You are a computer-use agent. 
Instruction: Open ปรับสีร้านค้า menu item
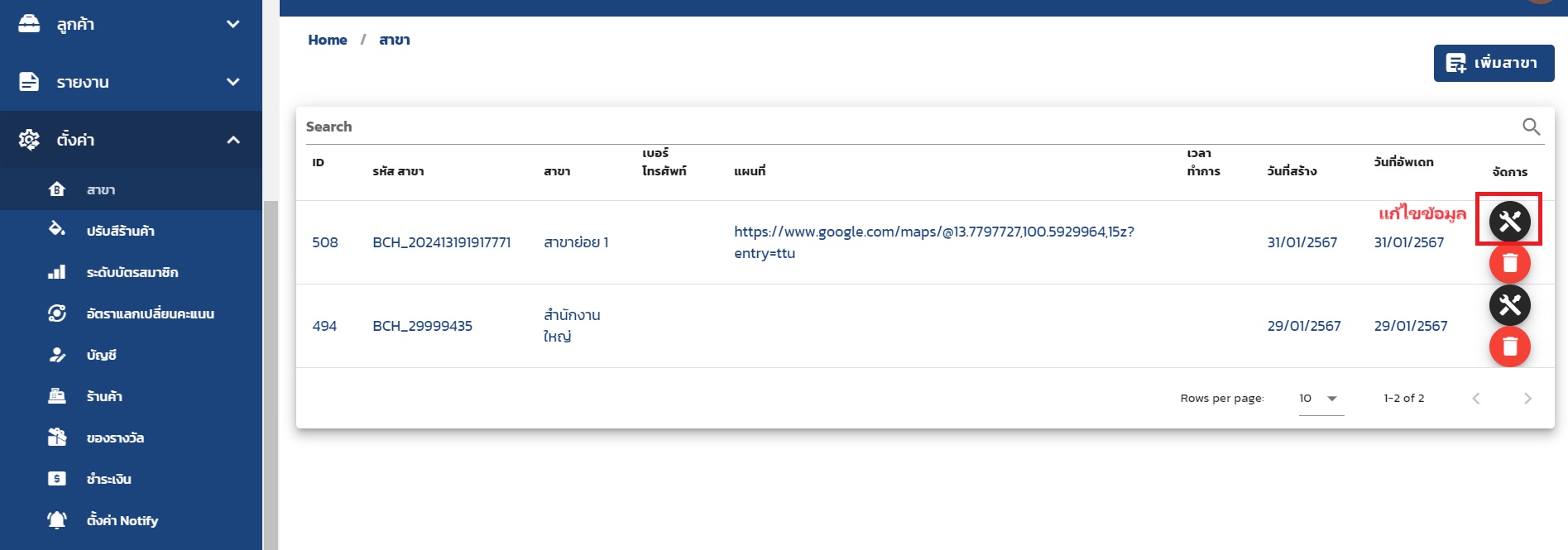point(132,231)
